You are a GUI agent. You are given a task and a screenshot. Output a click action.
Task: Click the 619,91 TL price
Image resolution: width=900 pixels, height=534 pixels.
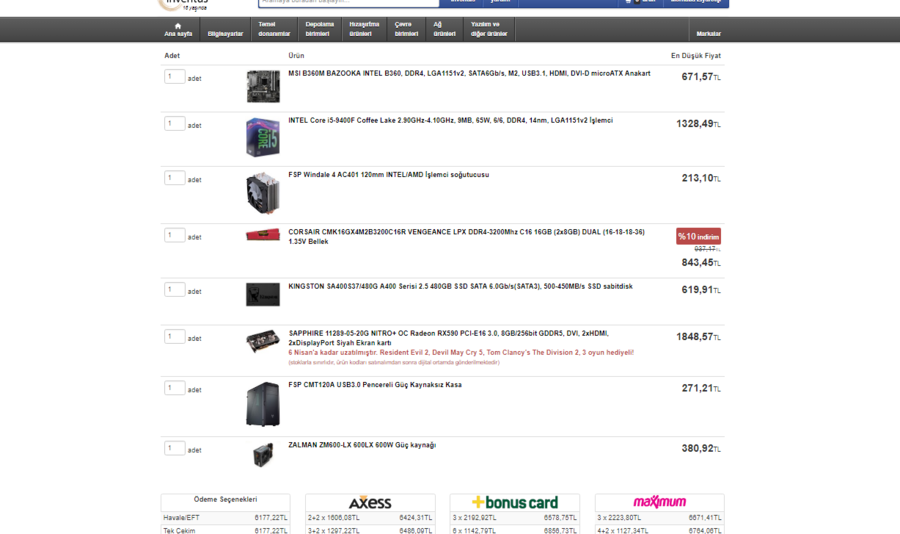coord(701,291)
